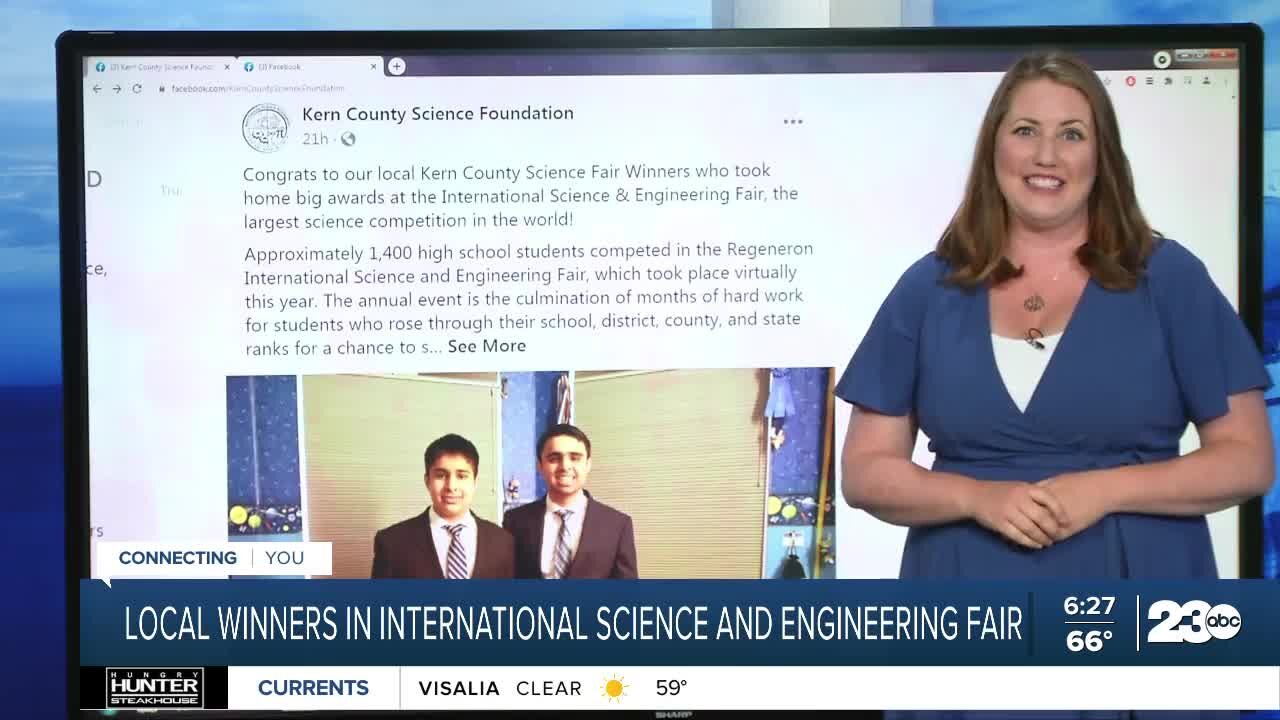The width and height of the screenshot is (1280, 720).
Task: Close the second Facebook tab
Action: [375, 67]
